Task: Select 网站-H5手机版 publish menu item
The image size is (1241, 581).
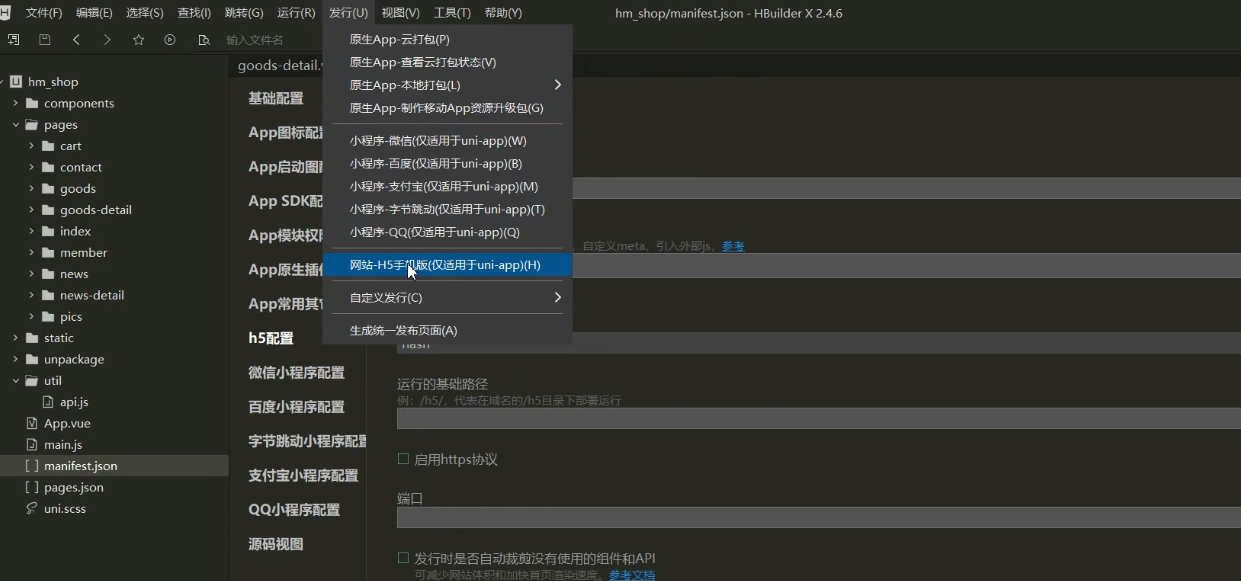Action: click(x=447, y=265)
